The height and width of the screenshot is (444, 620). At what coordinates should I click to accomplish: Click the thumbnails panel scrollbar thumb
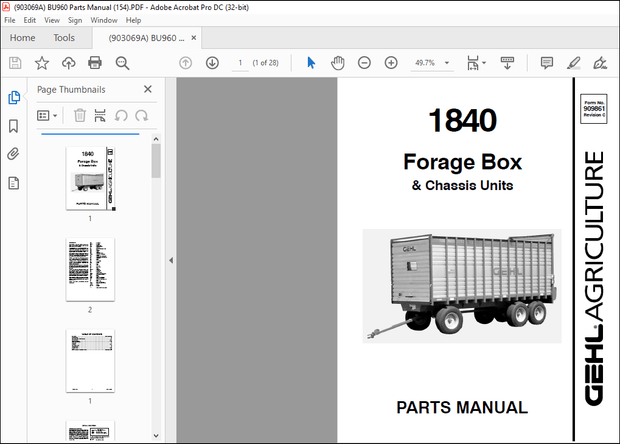[x=156, y=161]
